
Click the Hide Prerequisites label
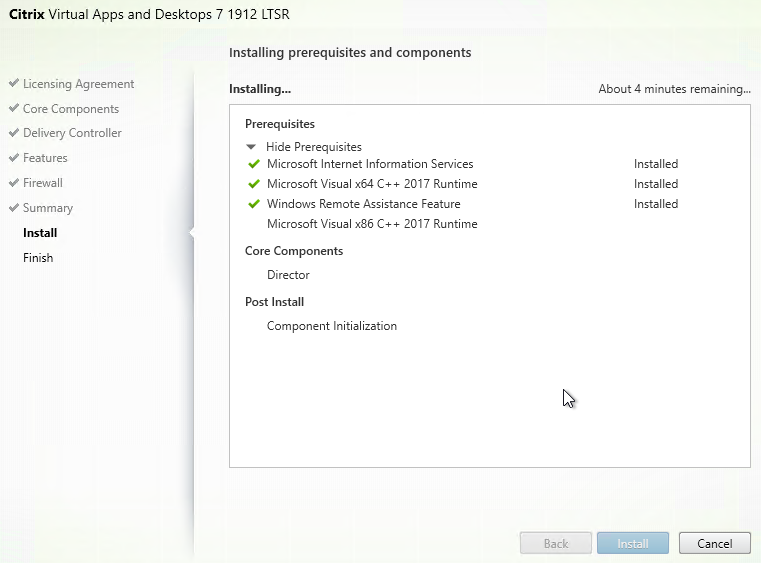coord(313,147)
